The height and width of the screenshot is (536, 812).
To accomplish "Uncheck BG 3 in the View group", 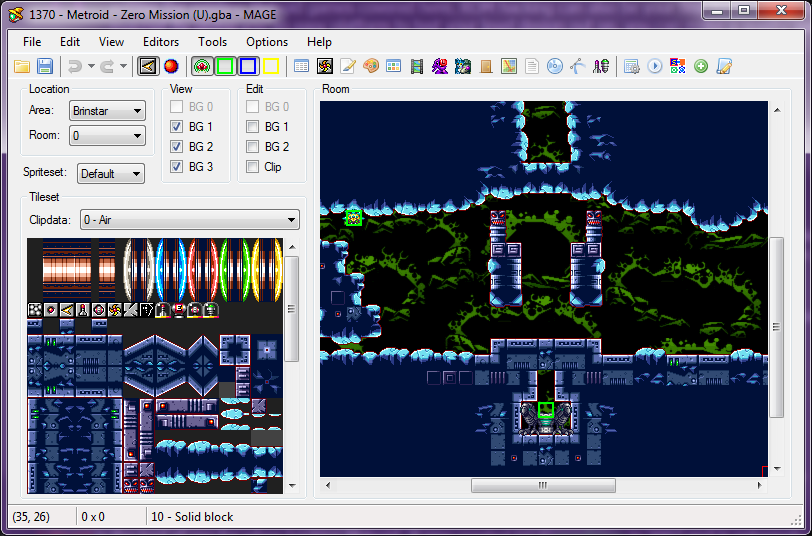I will pos(177,167).
